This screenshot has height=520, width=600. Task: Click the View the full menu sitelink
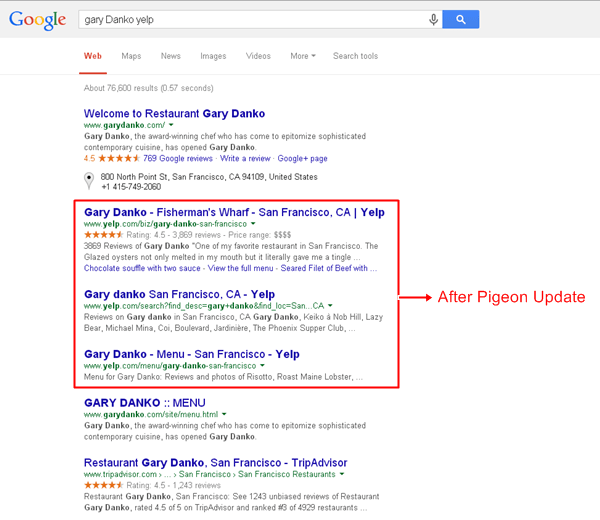click(240, 268)
